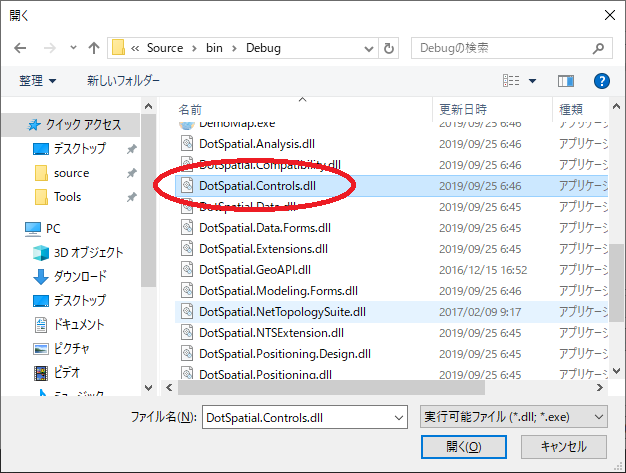Click pin icon next to Tools
The image size is (626, 473).
tap(132, 197)
